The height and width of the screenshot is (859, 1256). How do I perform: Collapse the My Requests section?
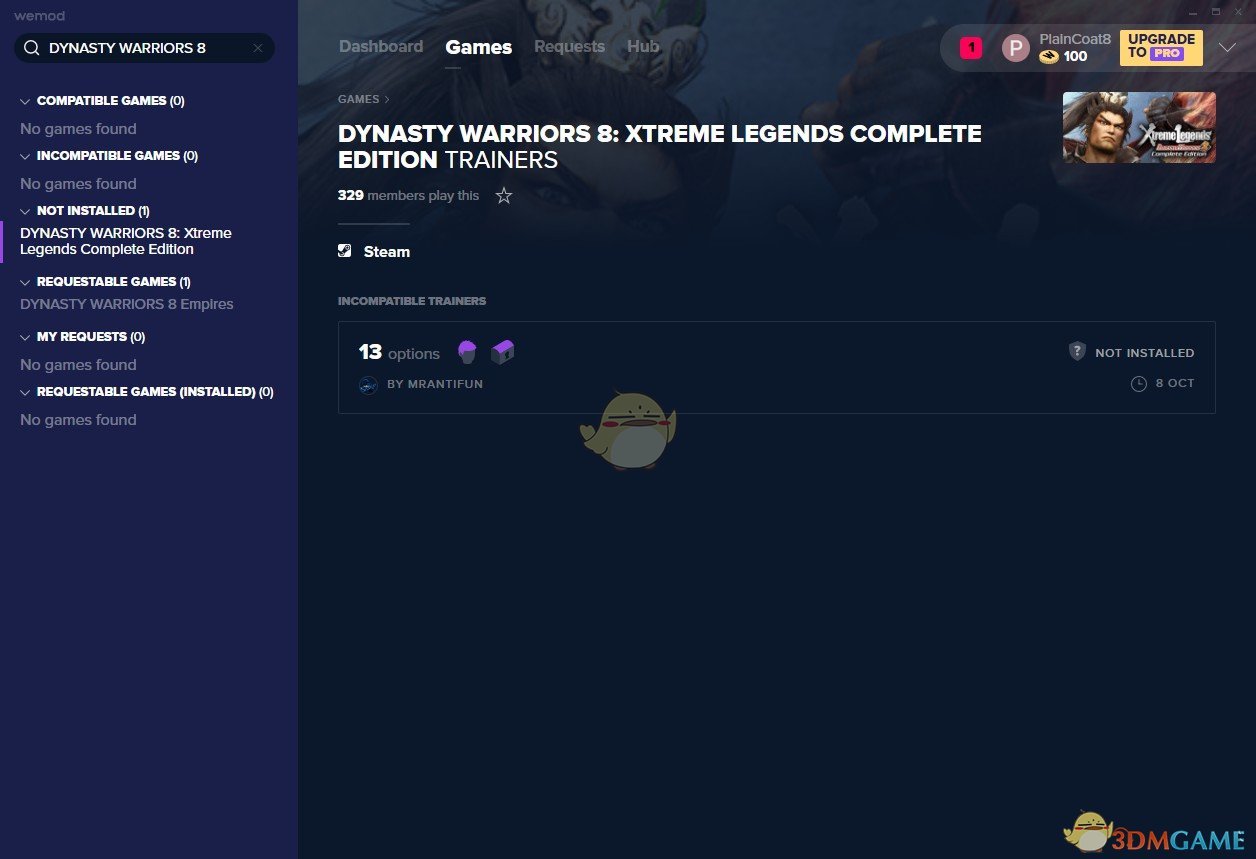[25, 337]
